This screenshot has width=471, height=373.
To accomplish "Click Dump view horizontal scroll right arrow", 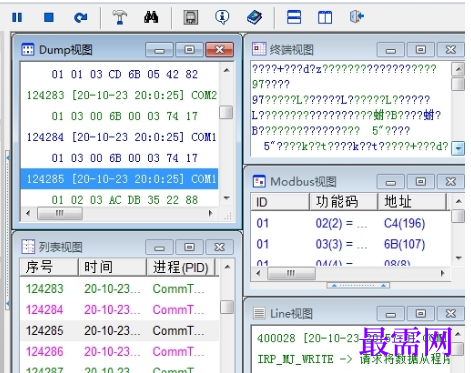I will tap(211, 213).
